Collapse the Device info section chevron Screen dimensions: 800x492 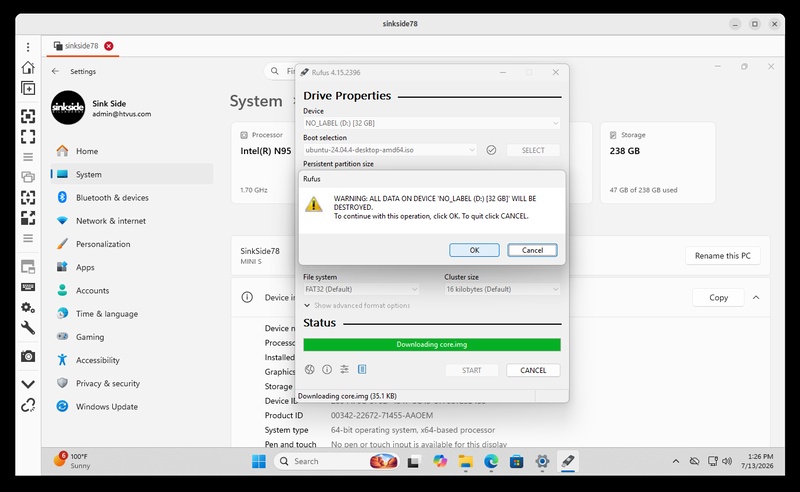756,298
